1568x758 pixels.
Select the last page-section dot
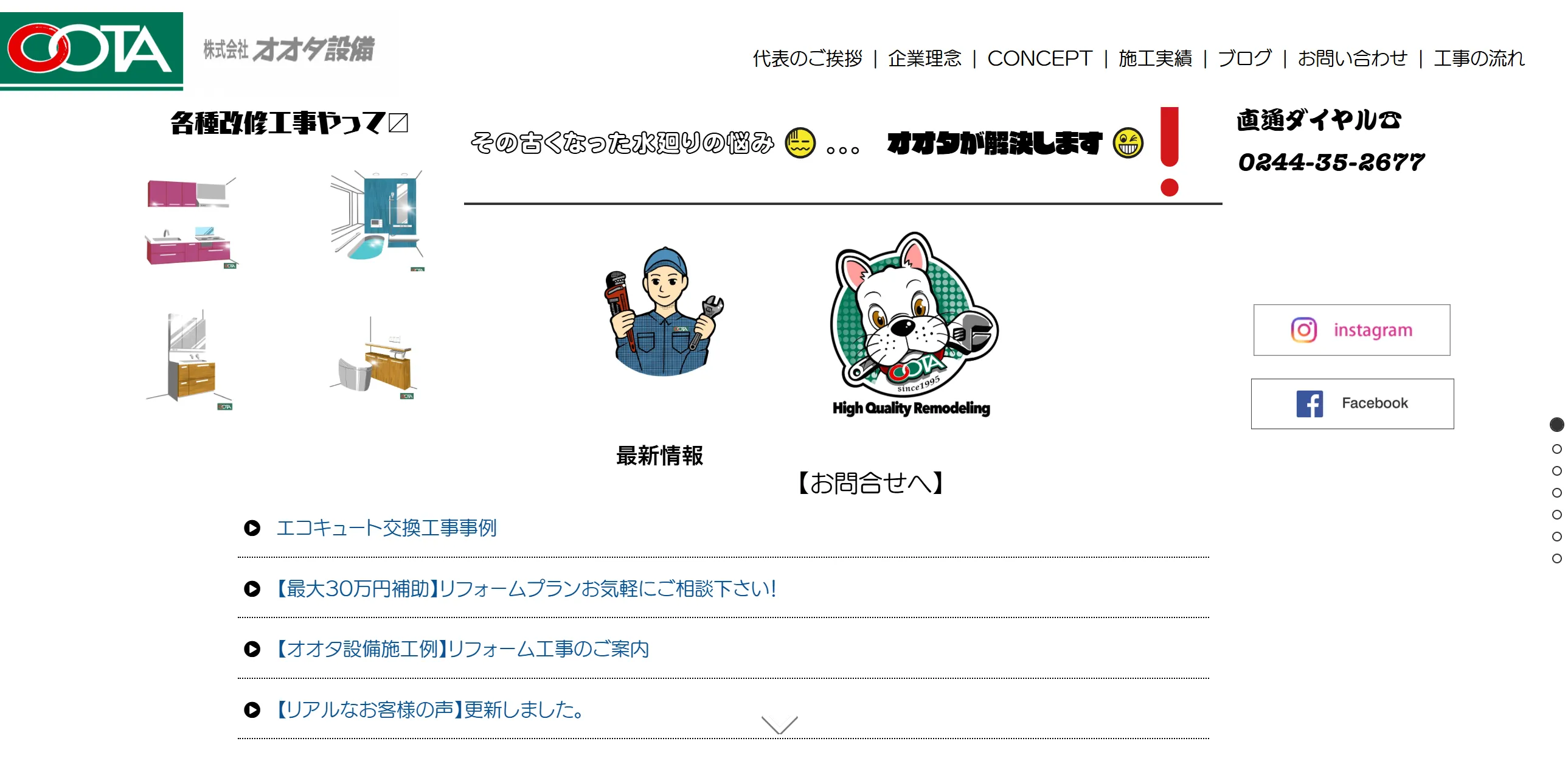(1556, 558)
